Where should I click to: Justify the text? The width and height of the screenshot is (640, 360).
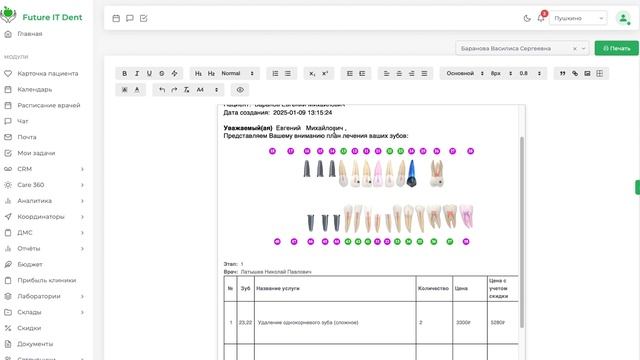pos(424,73)
